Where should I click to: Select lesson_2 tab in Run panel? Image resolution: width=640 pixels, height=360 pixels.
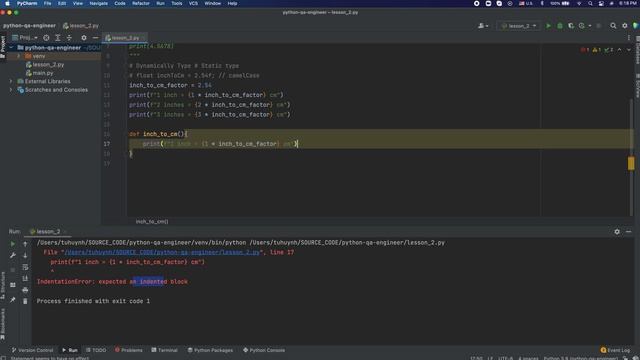(x=47, y=231)
